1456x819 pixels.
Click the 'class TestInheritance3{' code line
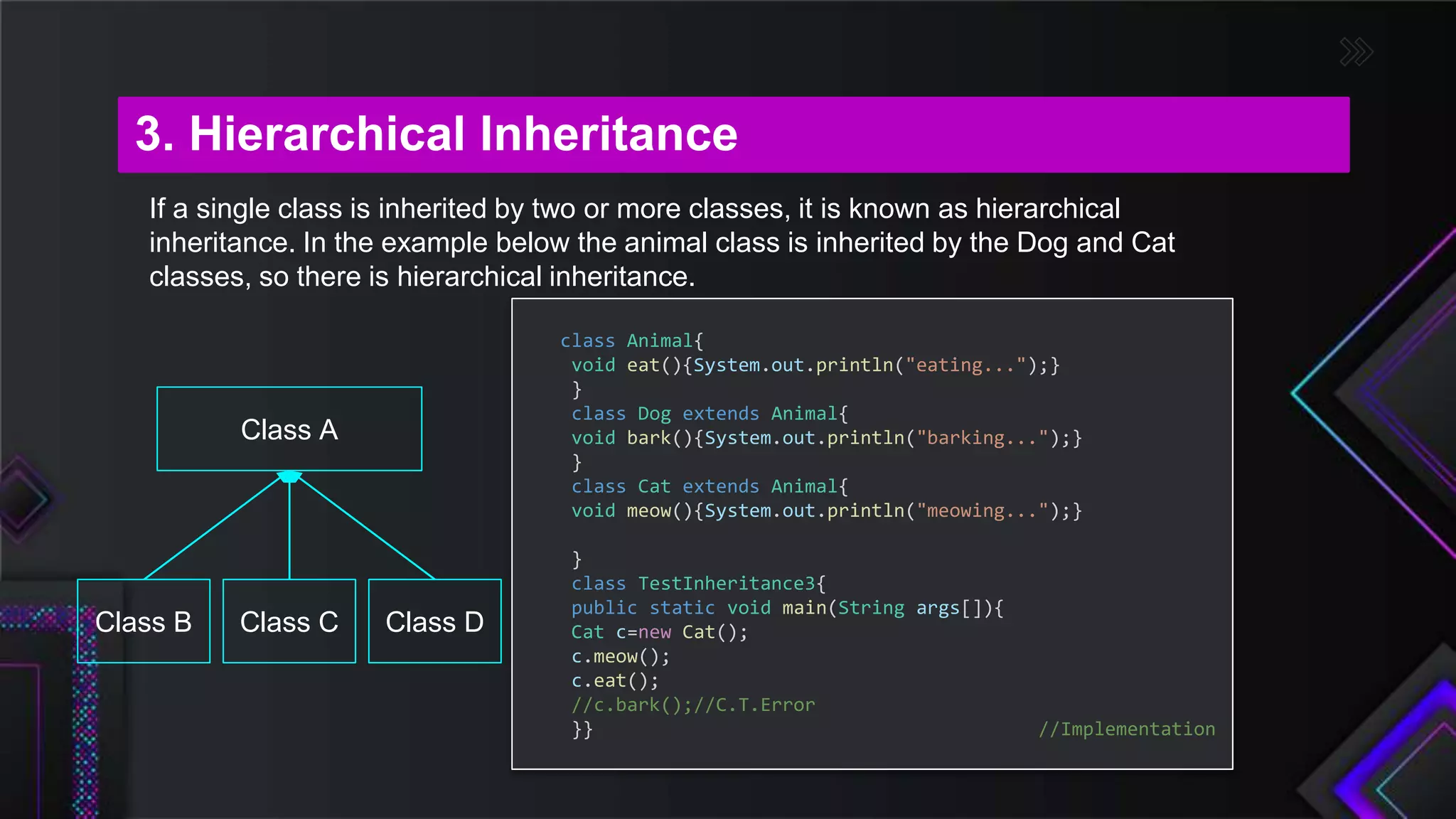pyautogui.click(x=698, y=584)
